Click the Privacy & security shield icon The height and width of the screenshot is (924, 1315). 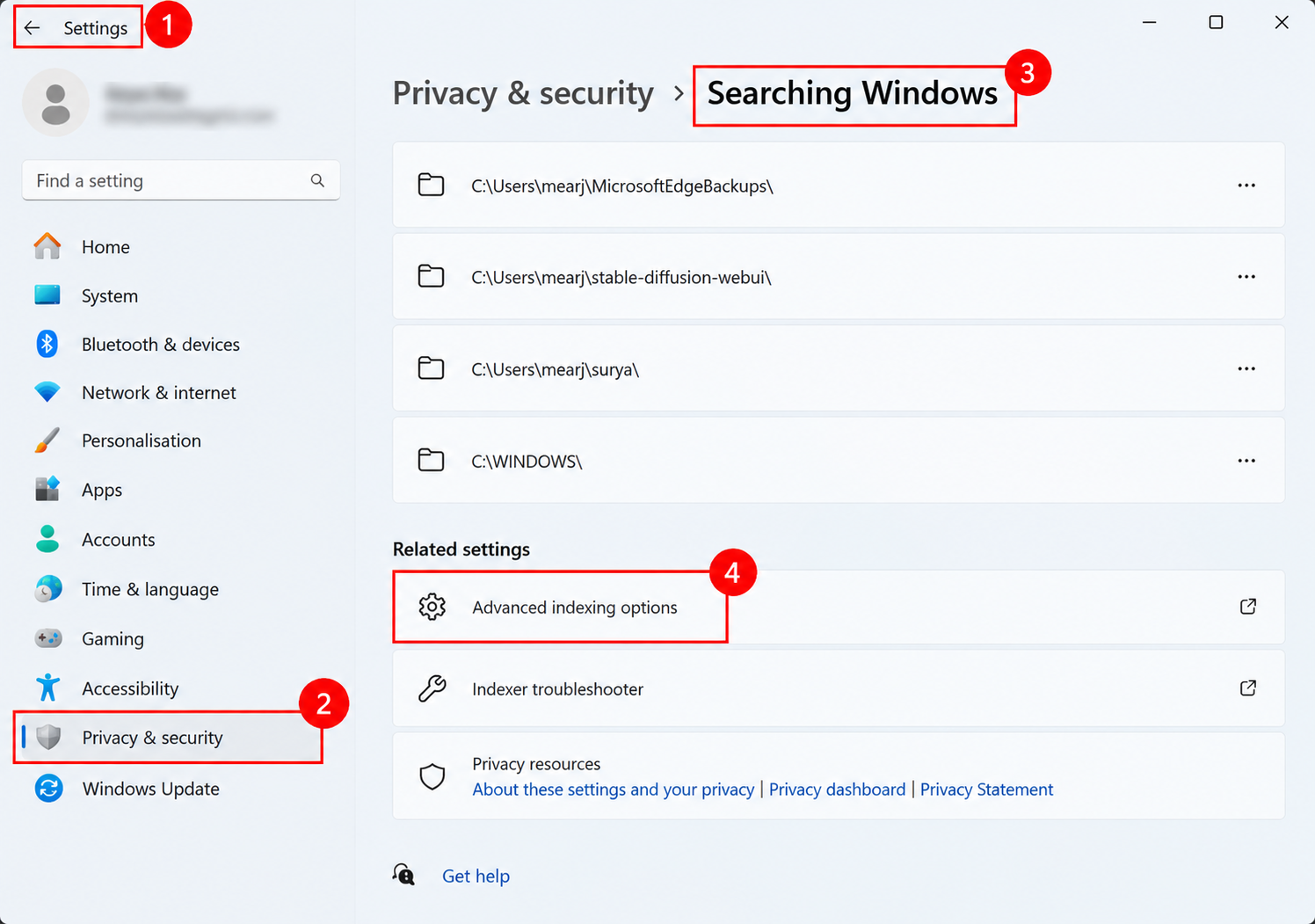[48, 737]
